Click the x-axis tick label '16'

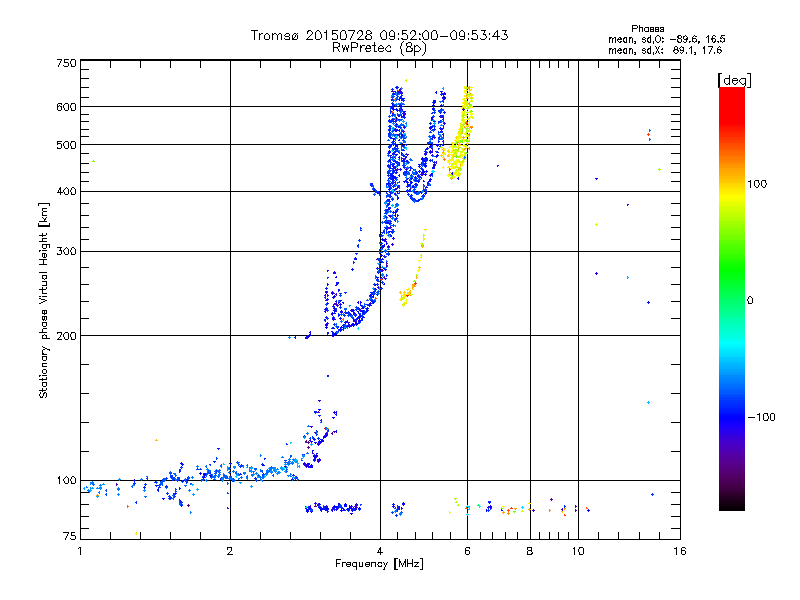pos(680,551)
